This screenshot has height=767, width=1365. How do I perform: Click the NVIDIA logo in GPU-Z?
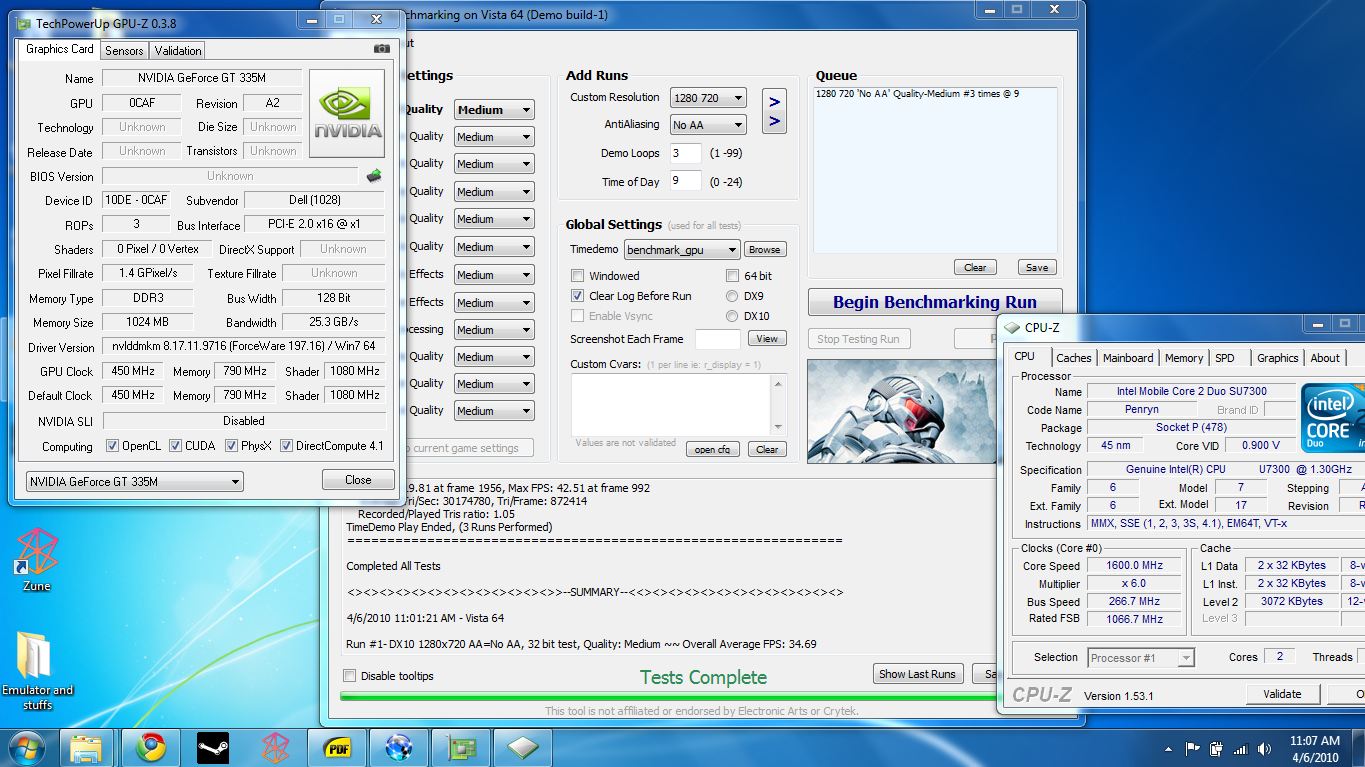click(347, 113)
